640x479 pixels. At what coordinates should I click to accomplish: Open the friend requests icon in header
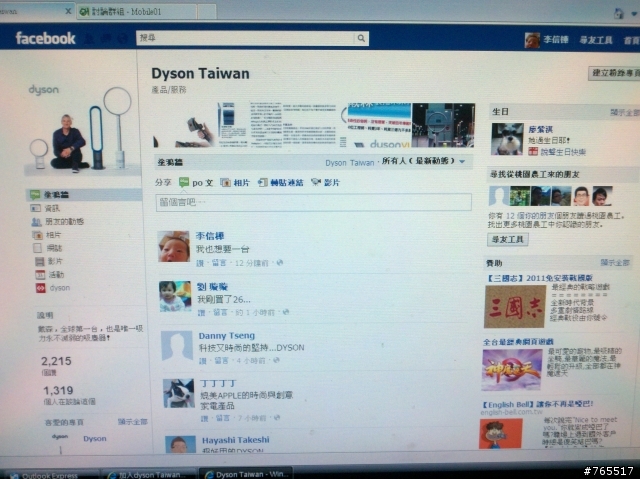[90, 39]
